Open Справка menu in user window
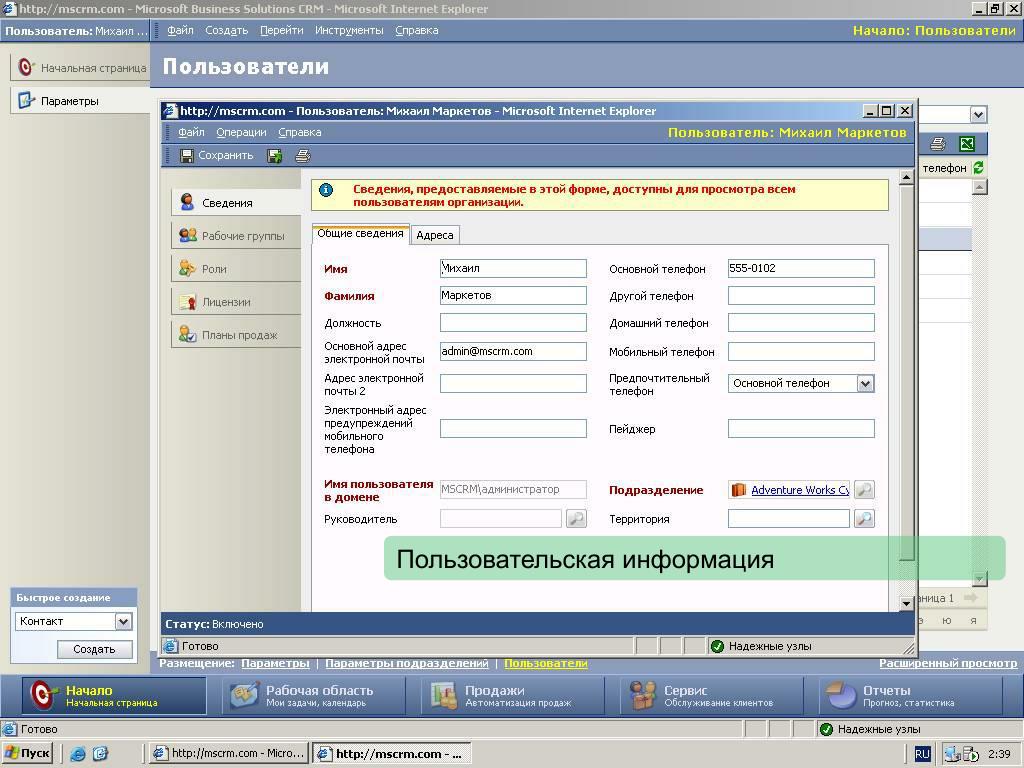 click(x=300, y=132)
